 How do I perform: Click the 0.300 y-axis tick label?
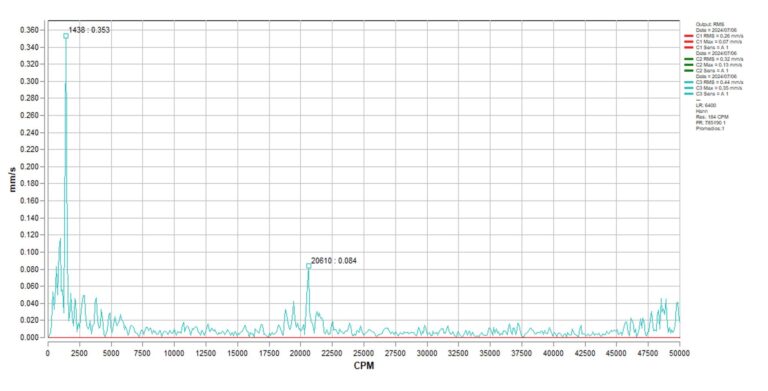(x=29, y=81)
